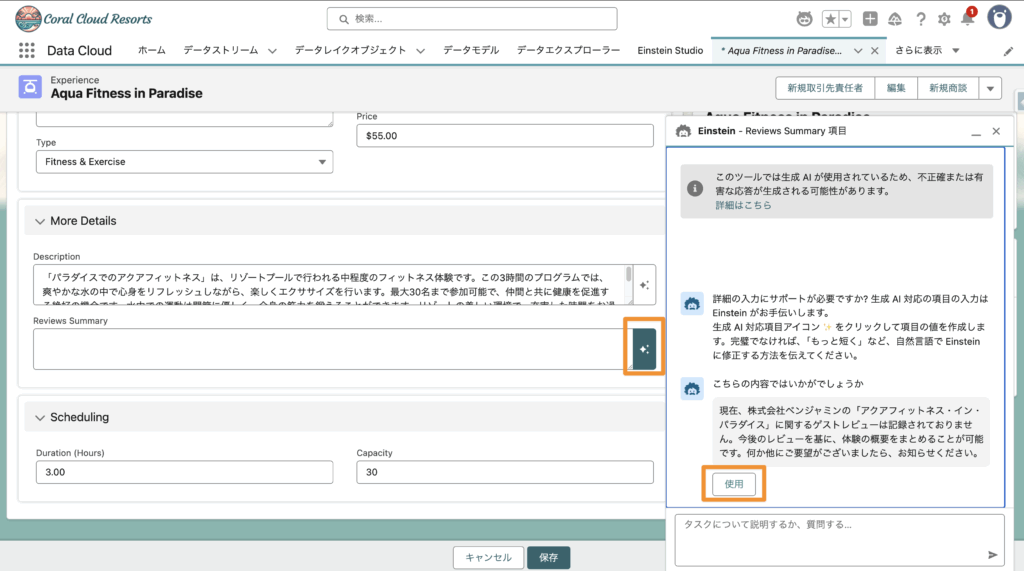Send the Einstein chat message arrow

tap(992, 554)
